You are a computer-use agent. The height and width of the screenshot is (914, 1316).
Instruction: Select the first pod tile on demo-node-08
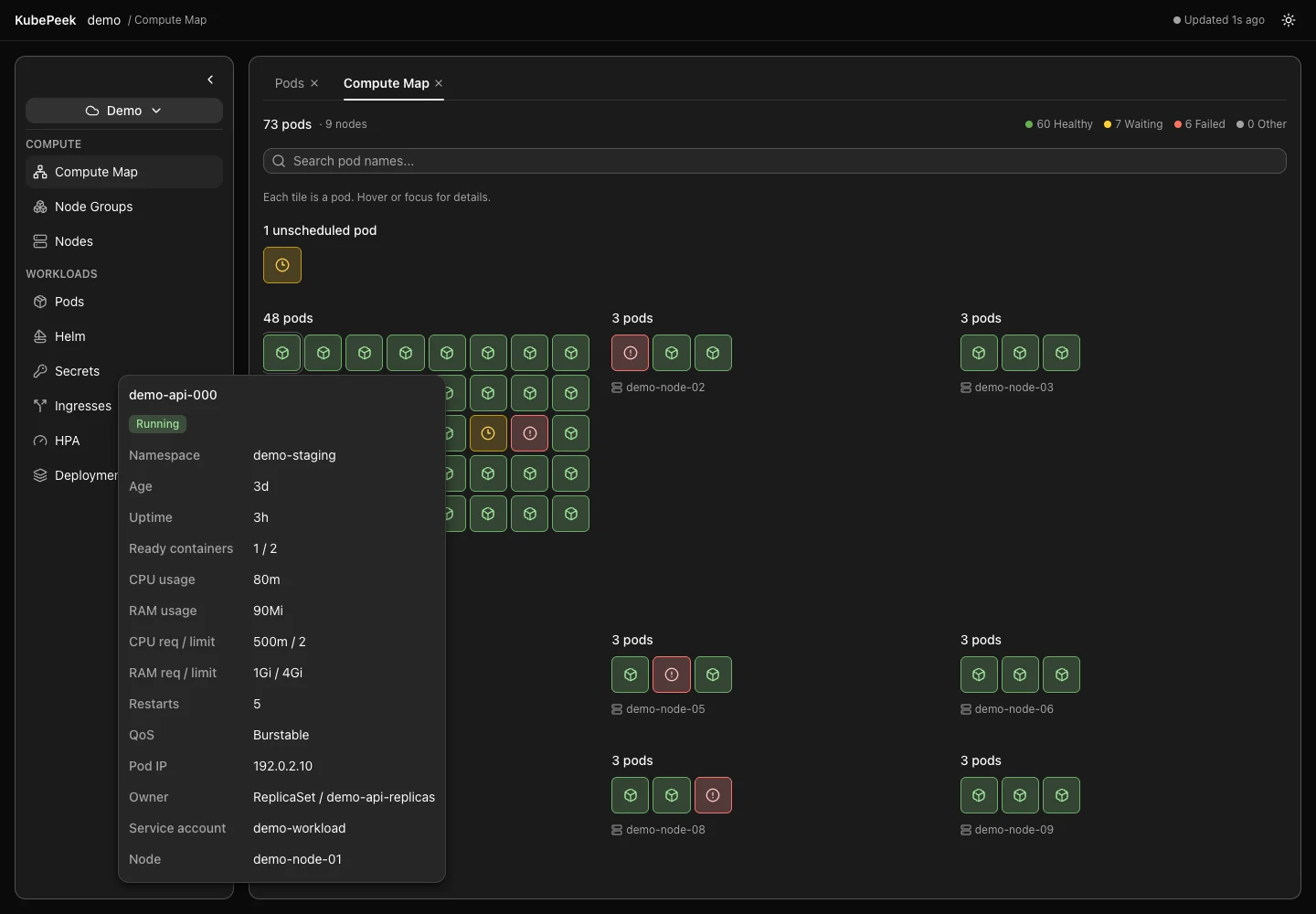(631, 795)
